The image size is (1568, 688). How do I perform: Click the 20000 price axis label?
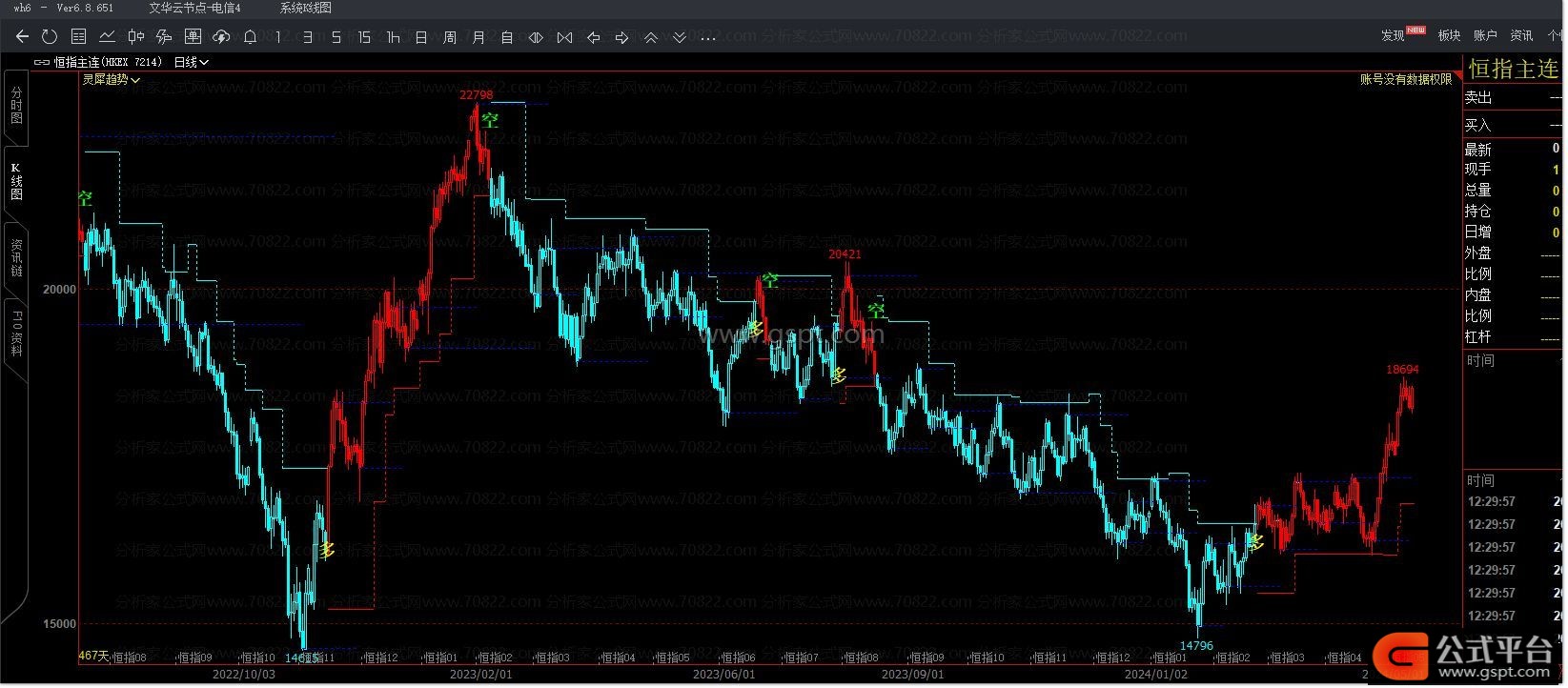coord(59,290)
